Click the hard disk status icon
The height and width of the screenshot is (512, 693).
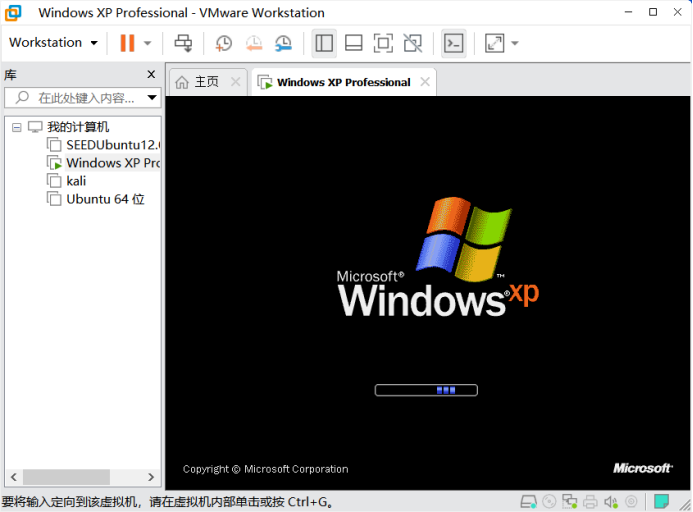528,502
